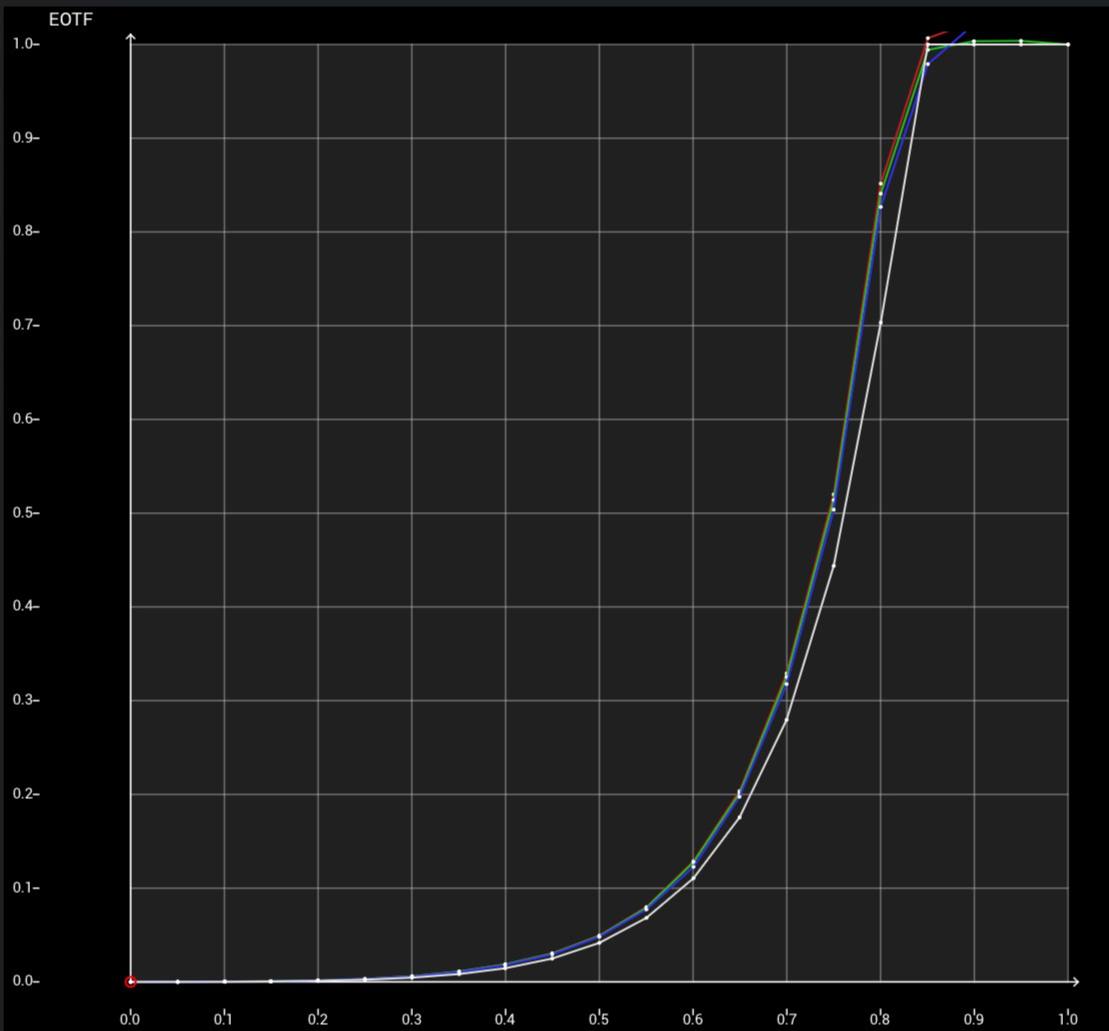
Task: Select the white curve point at x 0.6
Action: (x=693, y=878)
